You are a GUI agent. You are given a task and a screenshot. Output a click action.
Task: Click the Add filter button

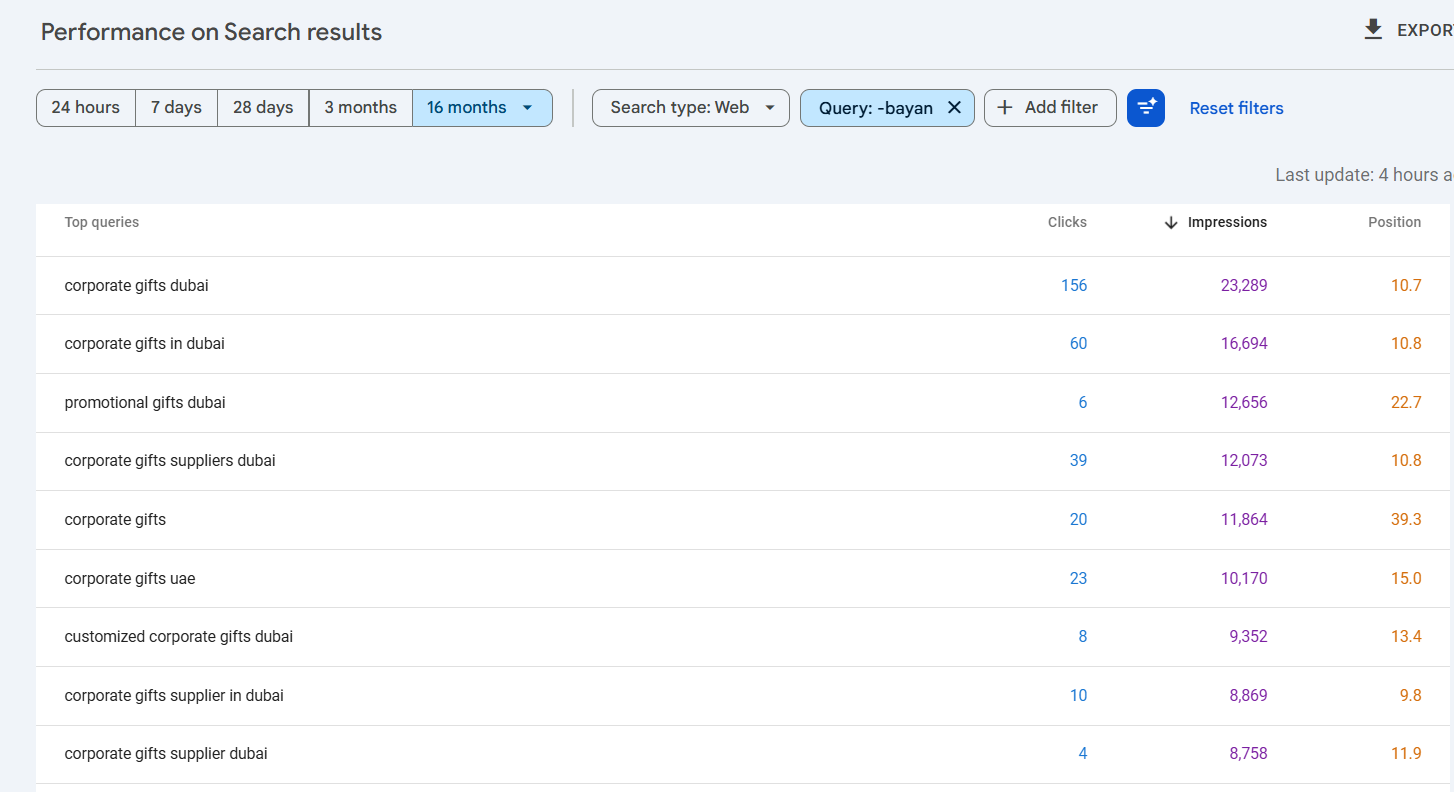(1050, 108)
